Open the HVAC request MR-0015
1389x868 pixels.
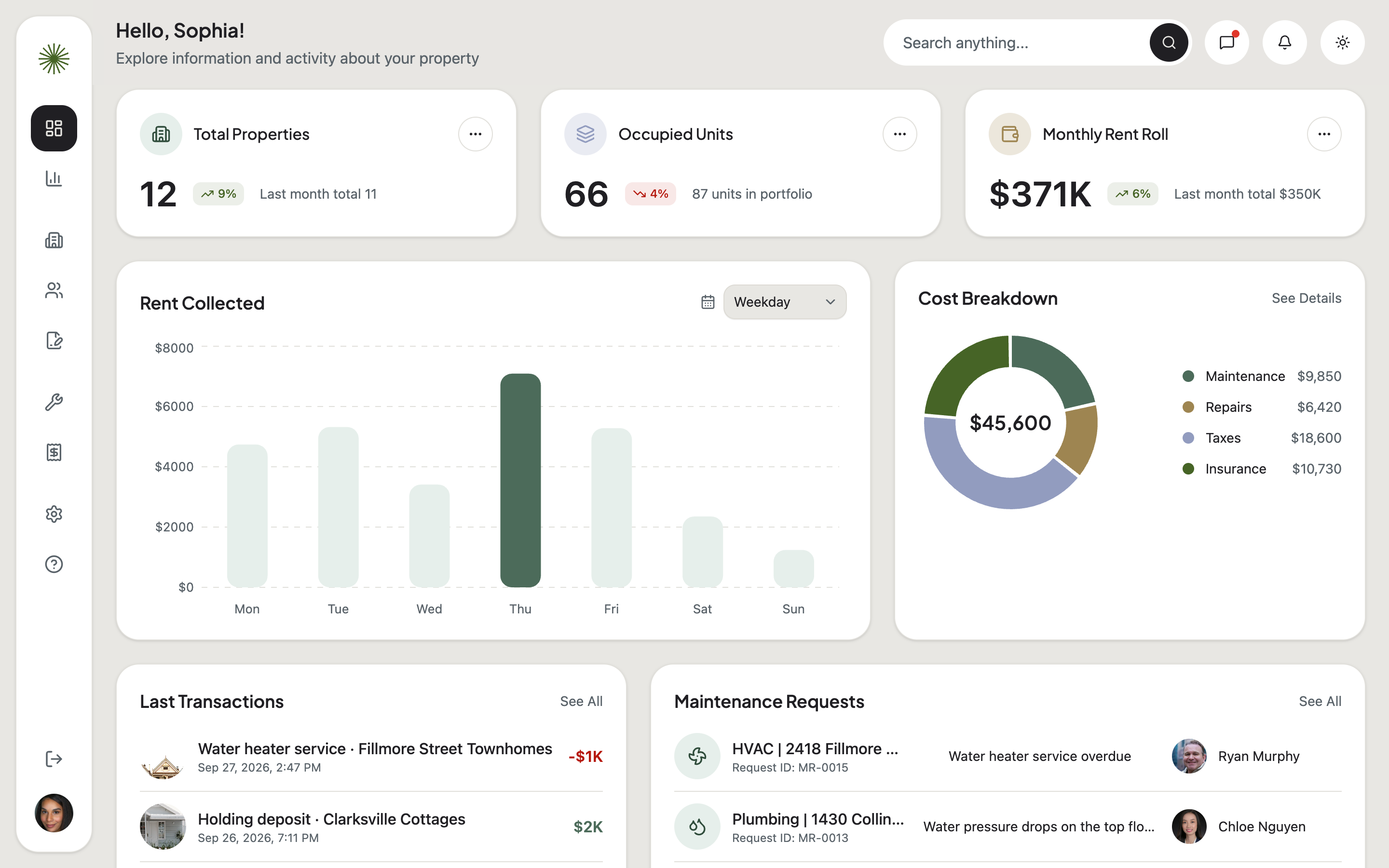(1008, 757)
